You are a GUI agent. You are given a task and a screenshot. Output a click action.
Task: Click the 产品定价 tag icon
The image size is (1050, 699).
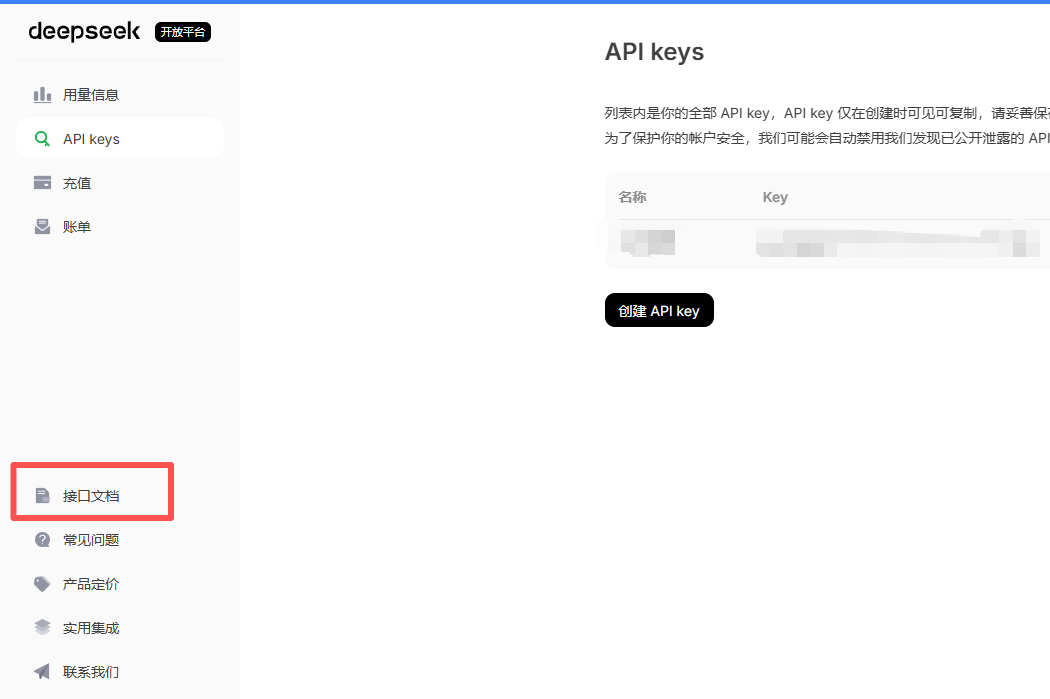point(42,584)
